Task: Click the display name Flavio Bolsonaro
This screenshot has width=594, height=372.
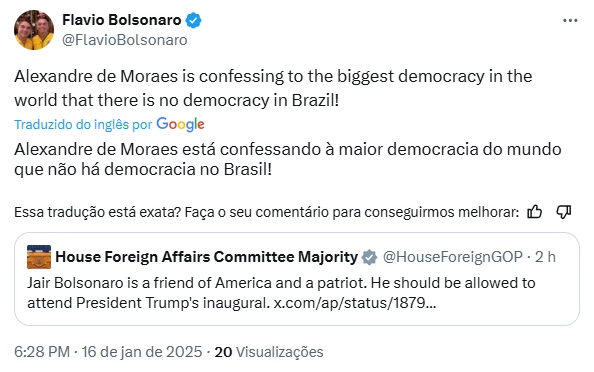Action: click(122, 20)
